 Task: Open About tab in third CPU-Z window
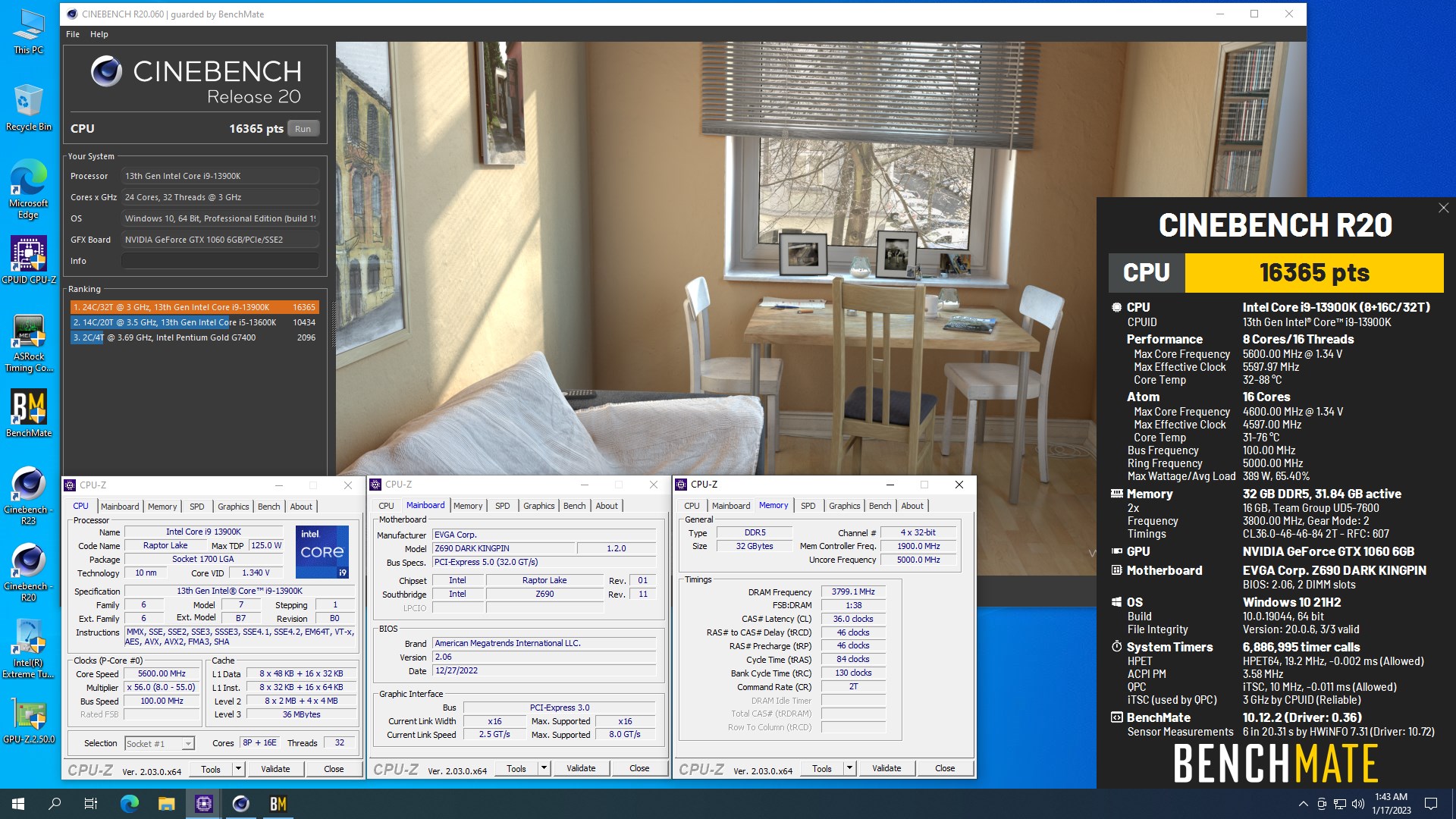(x=912, y=506)
